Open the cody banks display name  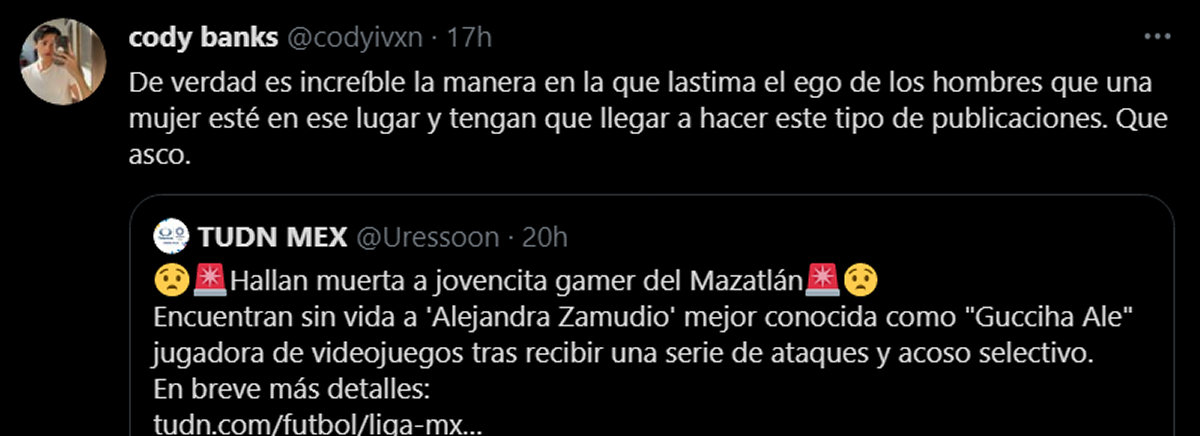tap(204, 38)
